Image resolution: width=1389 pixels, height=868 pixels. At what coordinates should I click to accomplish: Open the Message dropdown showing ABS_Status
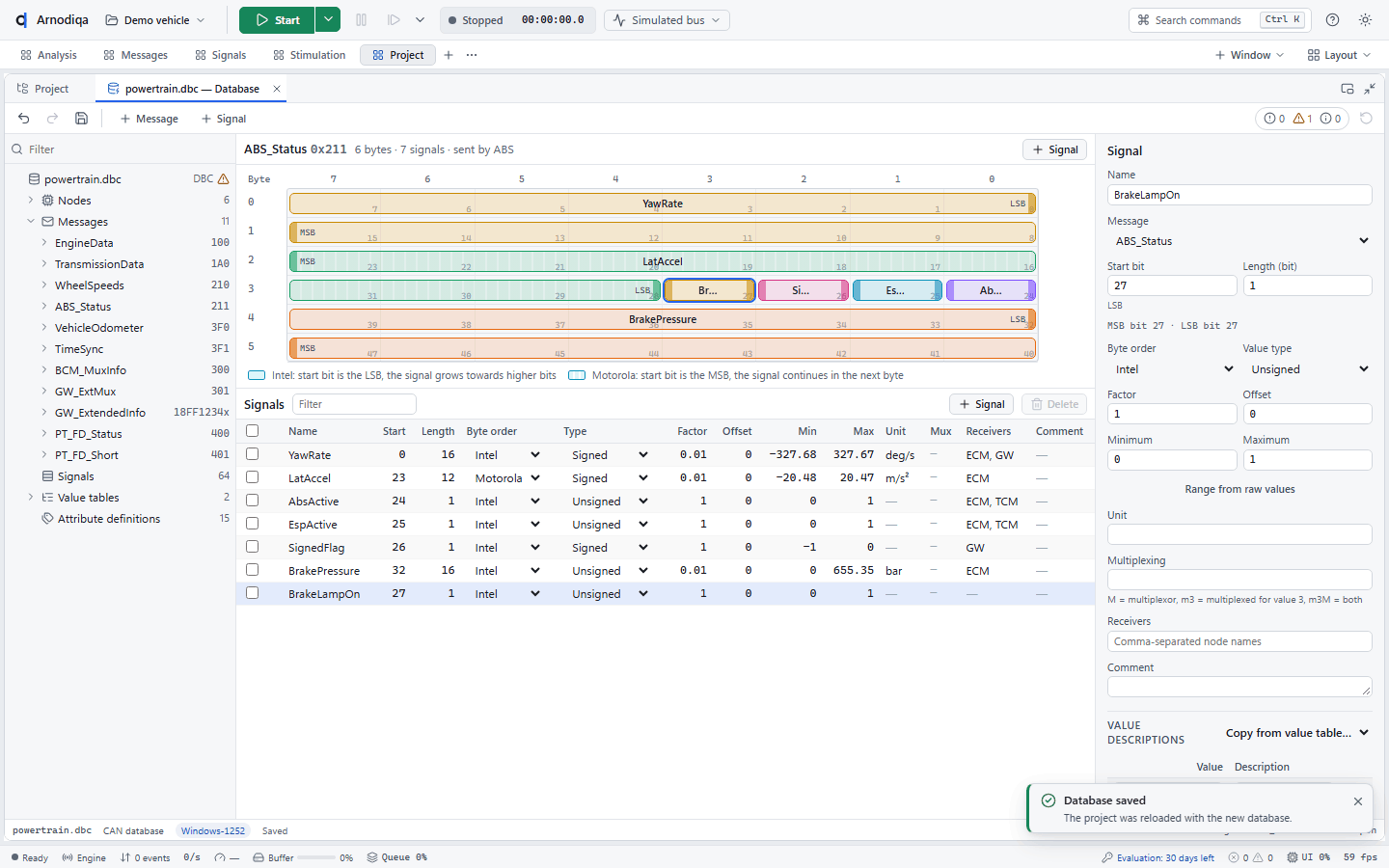pos(1239,241)
